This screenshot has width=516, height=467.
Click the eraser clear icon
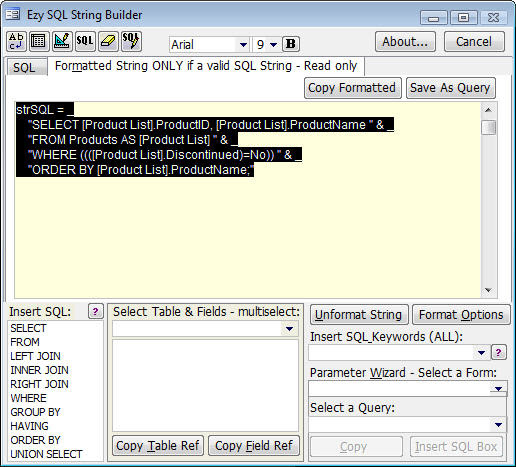click(x=108, y=41)
